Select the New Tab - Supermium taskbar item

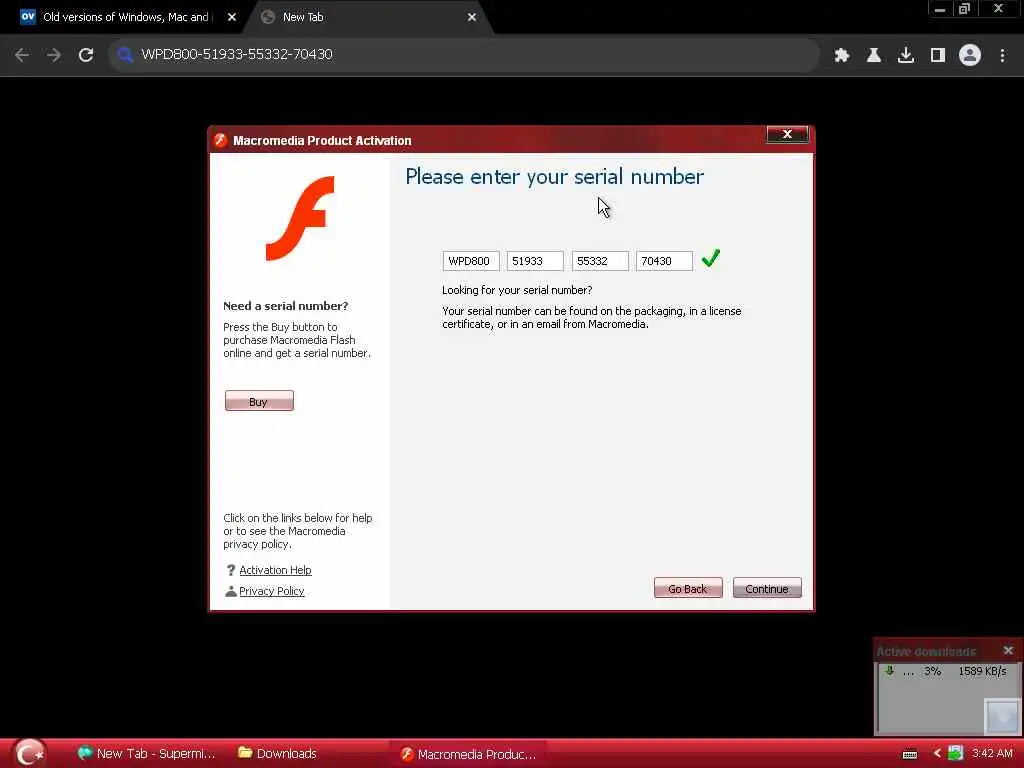pos(146,754)
